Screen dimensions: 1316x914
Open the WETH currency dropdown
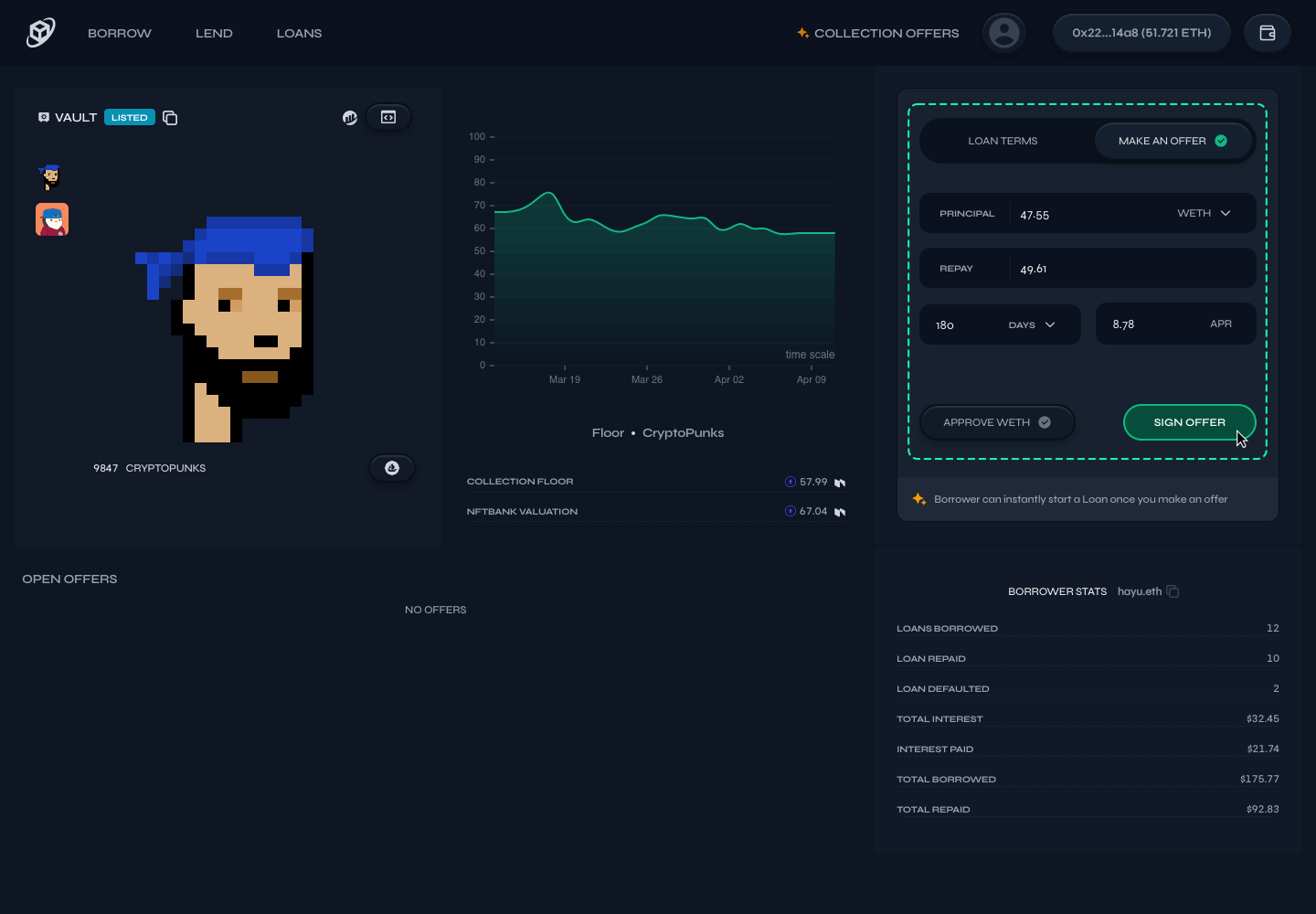1204,213
